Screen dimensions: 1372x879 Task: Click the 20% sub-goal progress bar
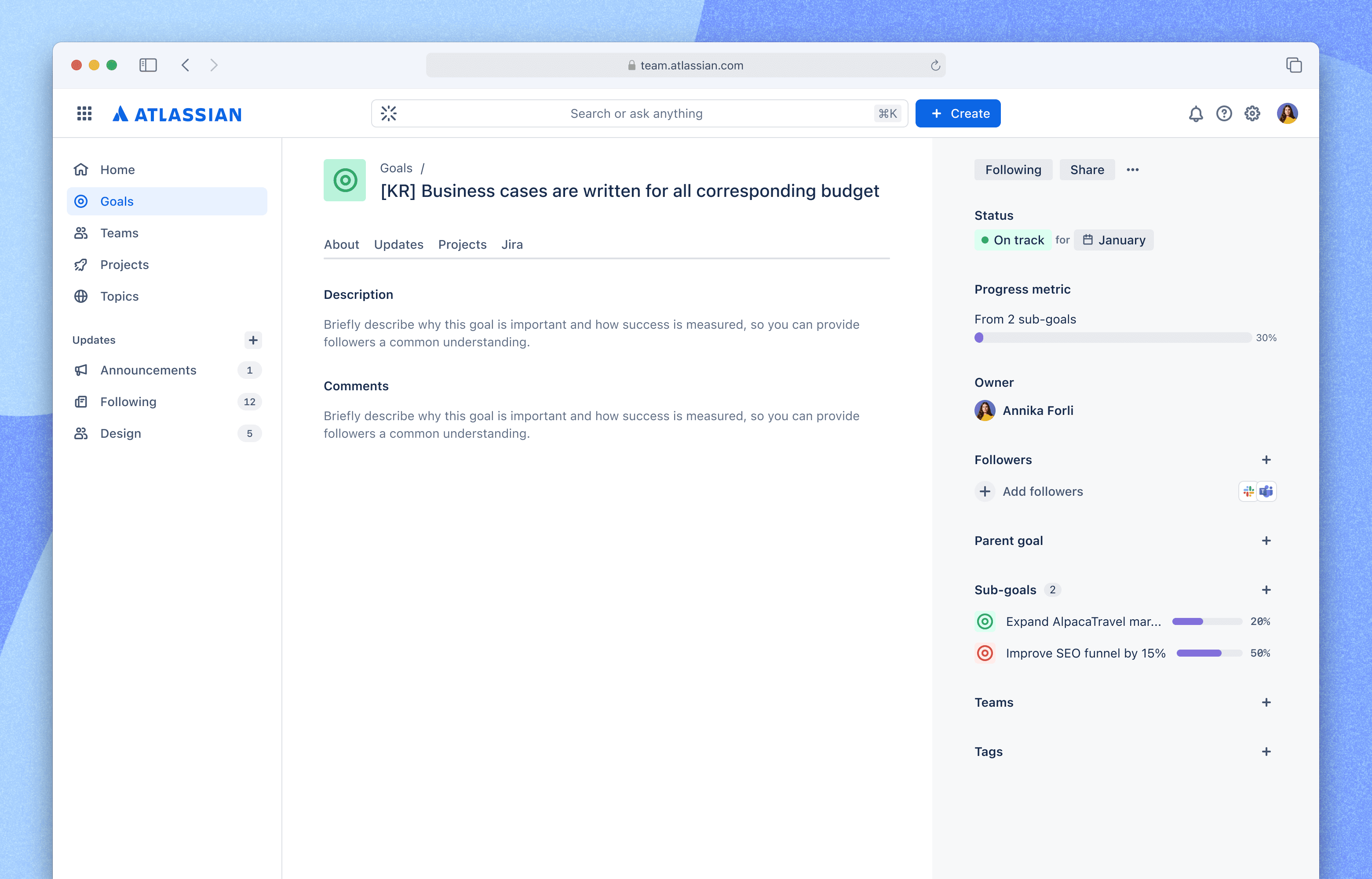[1207, 621]
